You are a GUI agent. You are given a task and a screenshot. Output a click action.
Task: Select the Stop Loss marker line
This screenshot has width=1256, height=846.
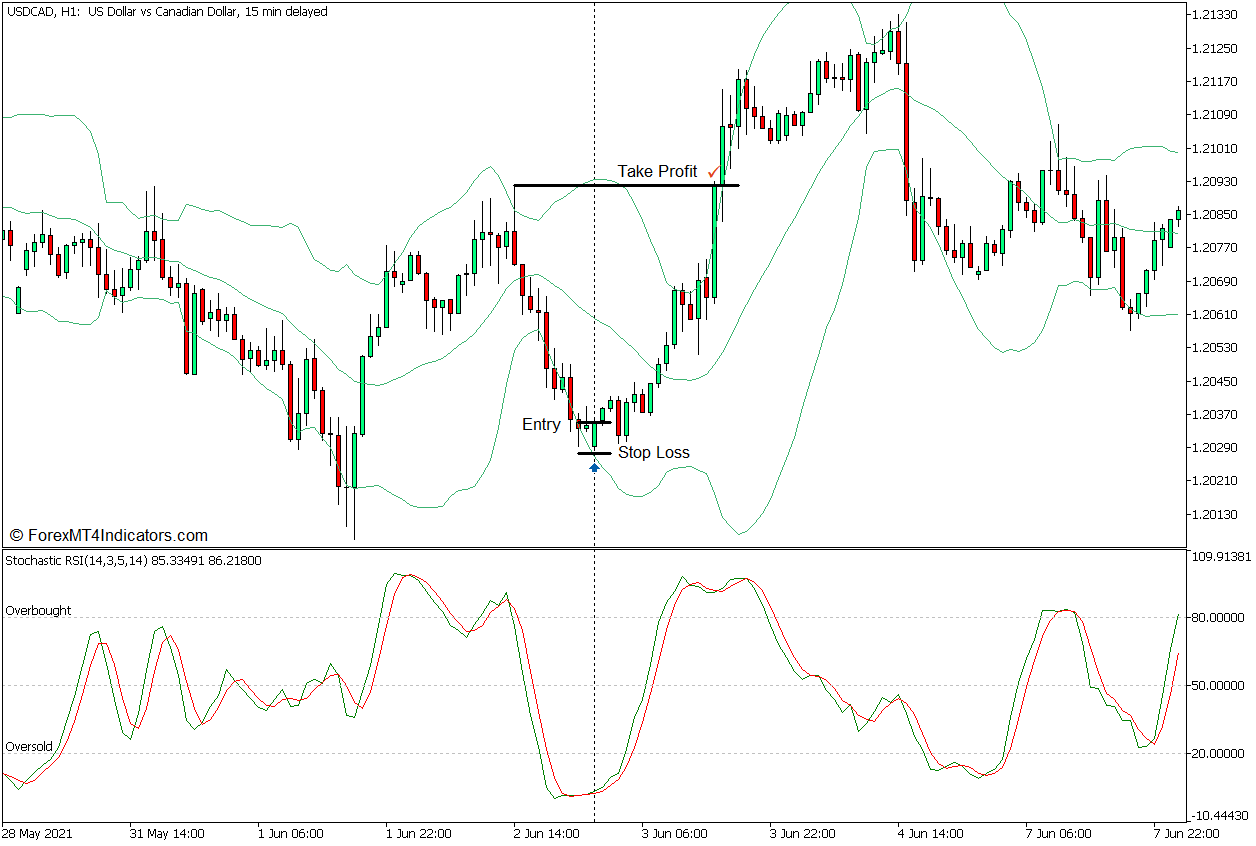click(x=590, y=452)
